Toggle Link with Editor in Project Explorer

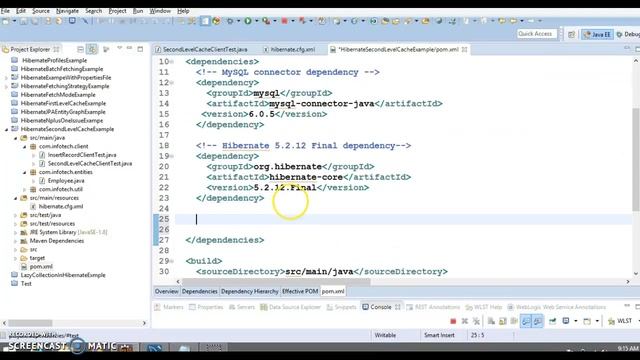click(x=92, y=49)
